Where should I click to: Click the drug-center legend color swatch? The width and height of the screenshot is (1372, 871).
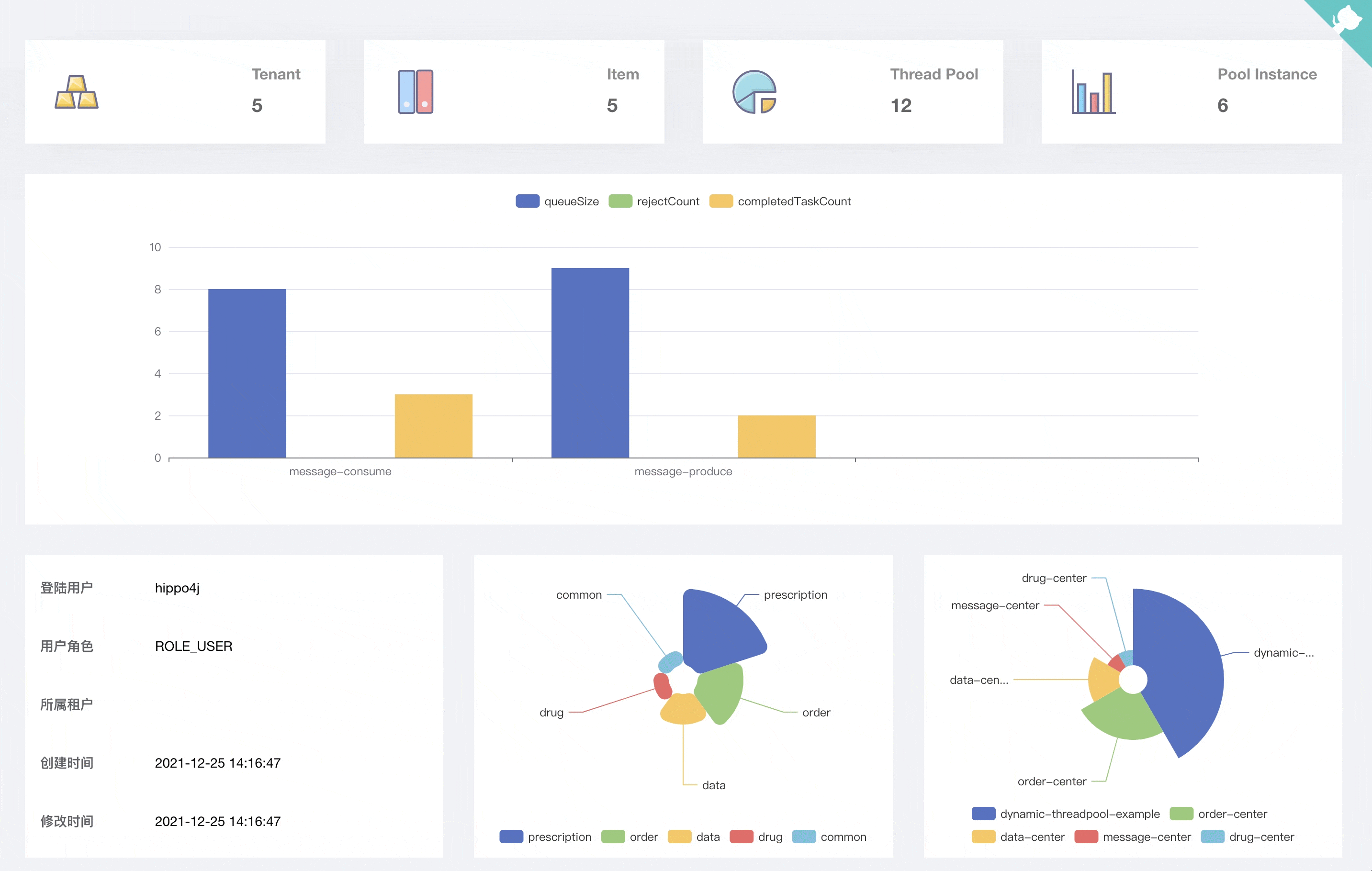[1213, 837]
